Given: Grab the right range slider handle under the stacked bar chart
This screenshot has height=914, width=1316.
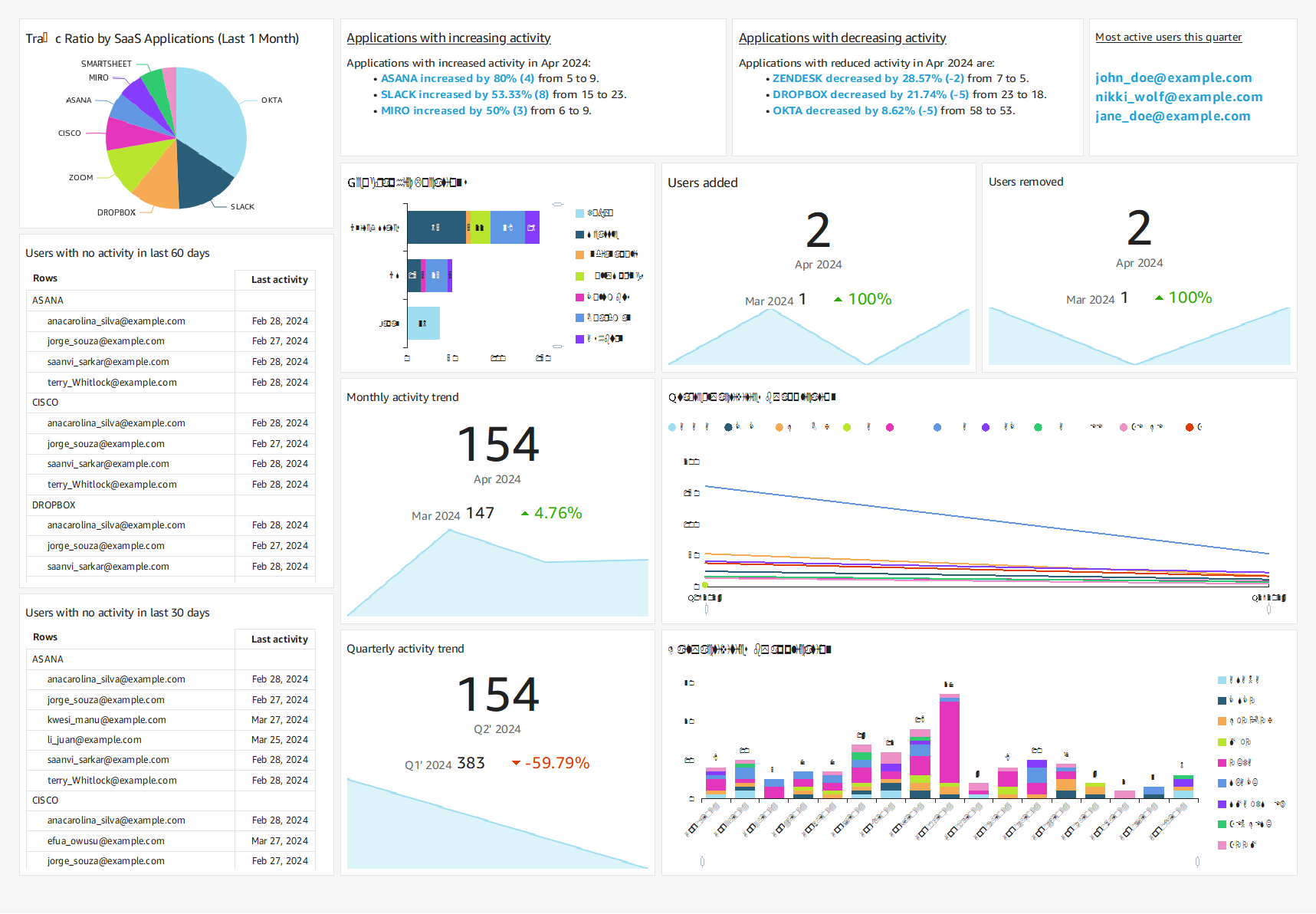Looking at the screenshot, I should [x=1197, y=862].
